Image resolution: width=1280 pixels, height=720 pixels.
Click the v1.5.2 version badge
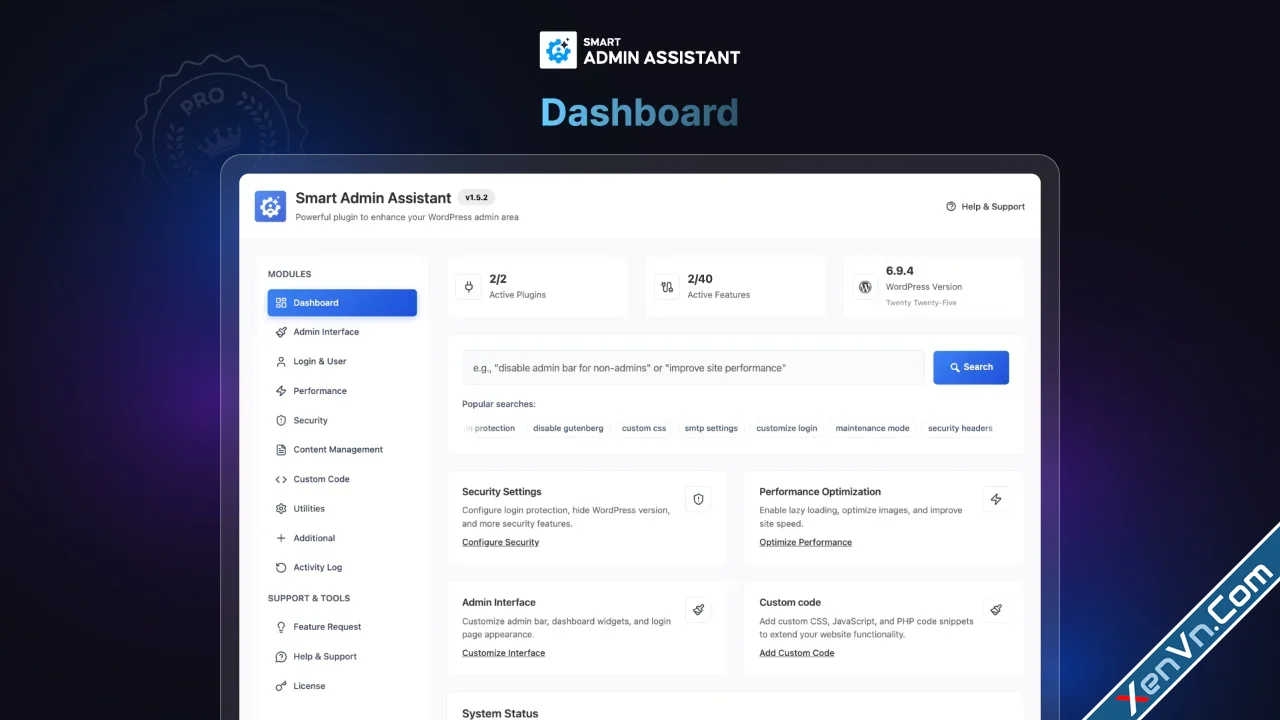[476, 198]
